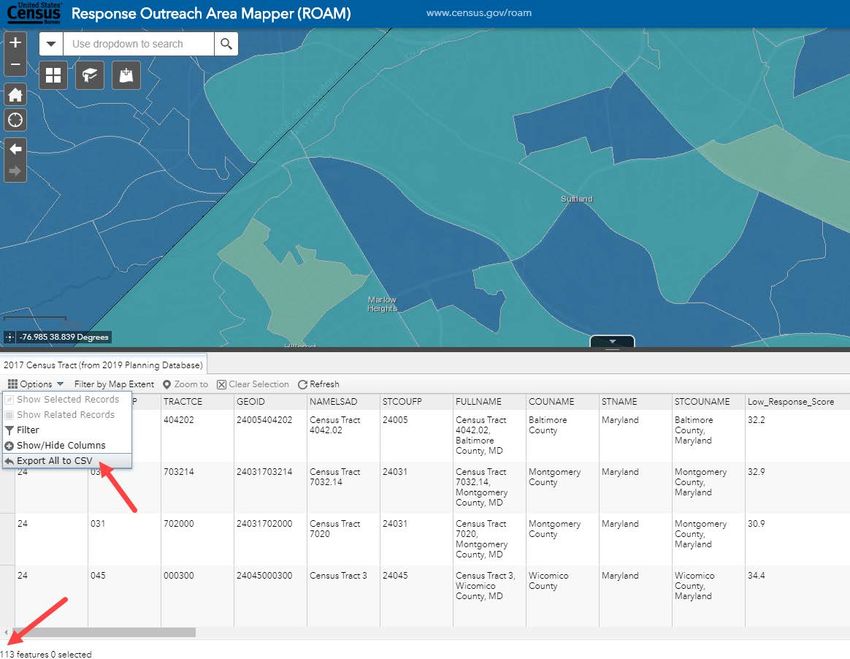The height and width of the screenshot is (659, 850).
Task: Open search source dropdown arrow
Action: tap(51, 44)
